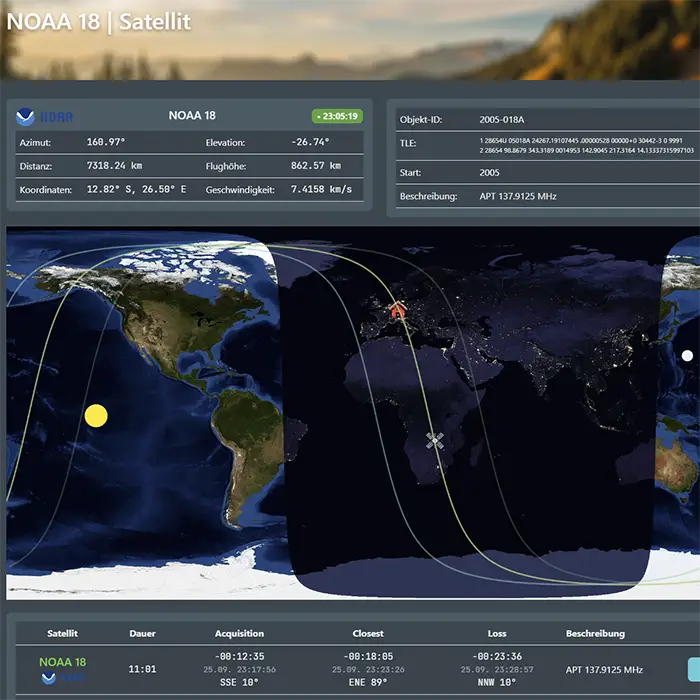The width and height of the screenshot is (700, 700).
Task: Click the yellow sun marker on map
Action: point(96,416)
